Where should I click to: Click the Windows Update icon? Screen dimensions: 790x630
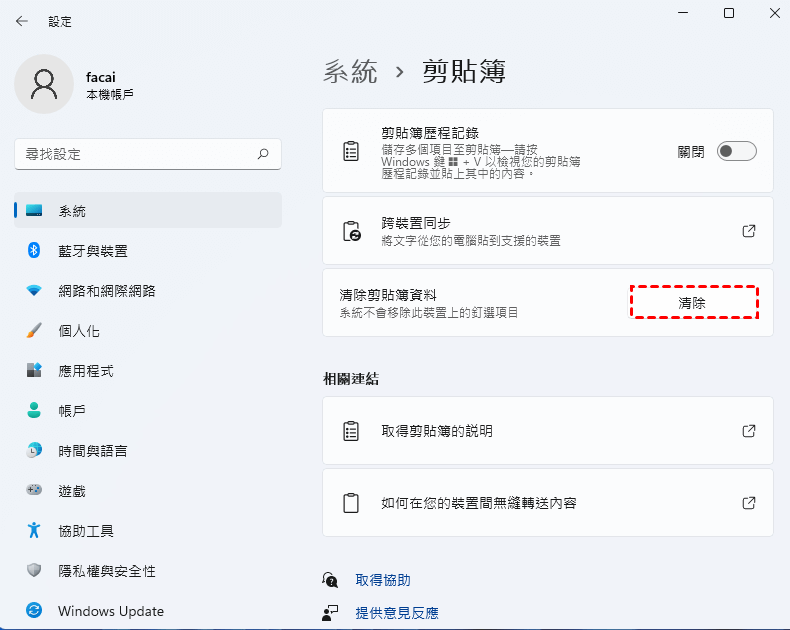point(34,611)
